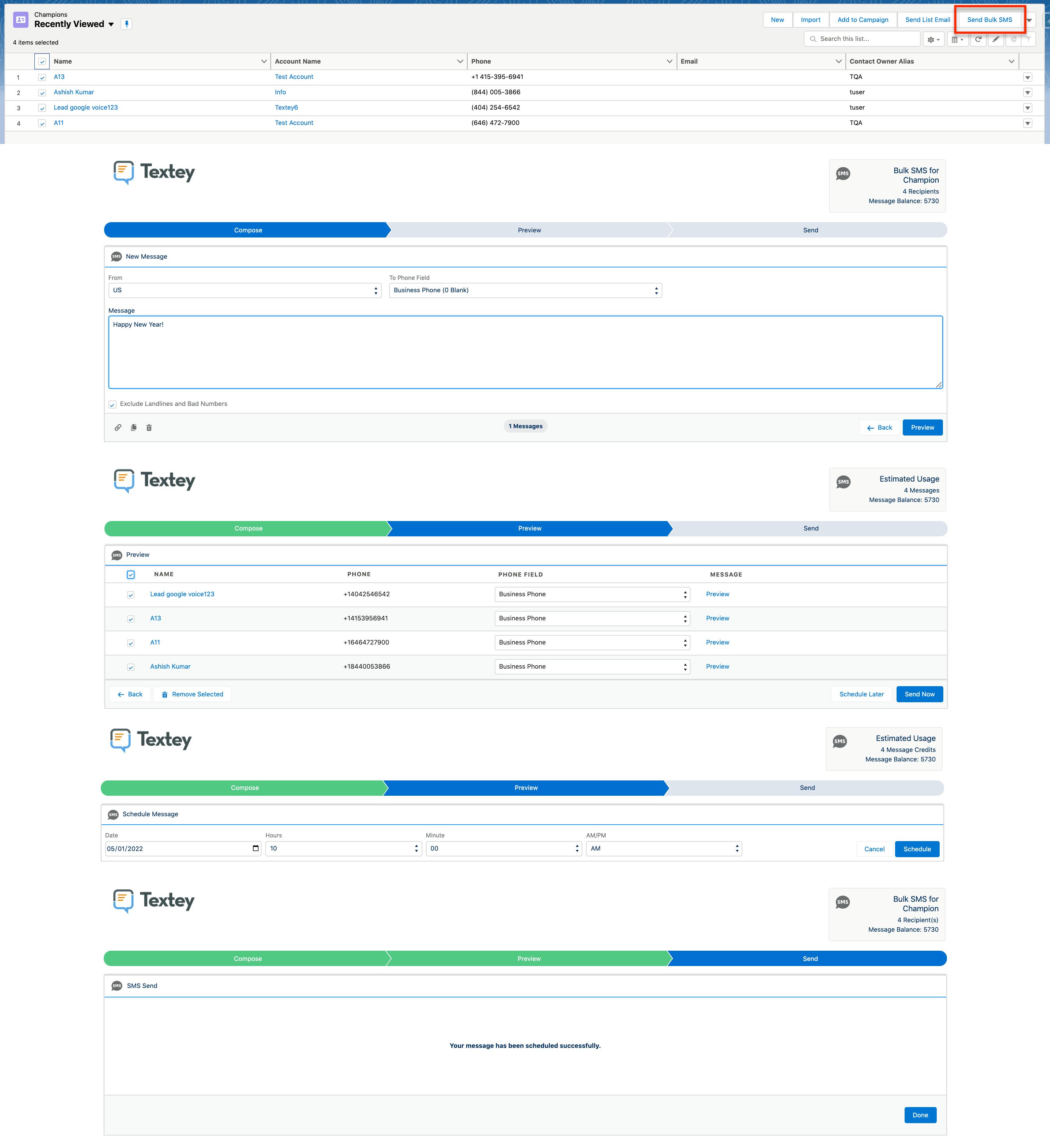
Task: Click the SMS icon beside SMS Send
Action: tap(117, 986)
